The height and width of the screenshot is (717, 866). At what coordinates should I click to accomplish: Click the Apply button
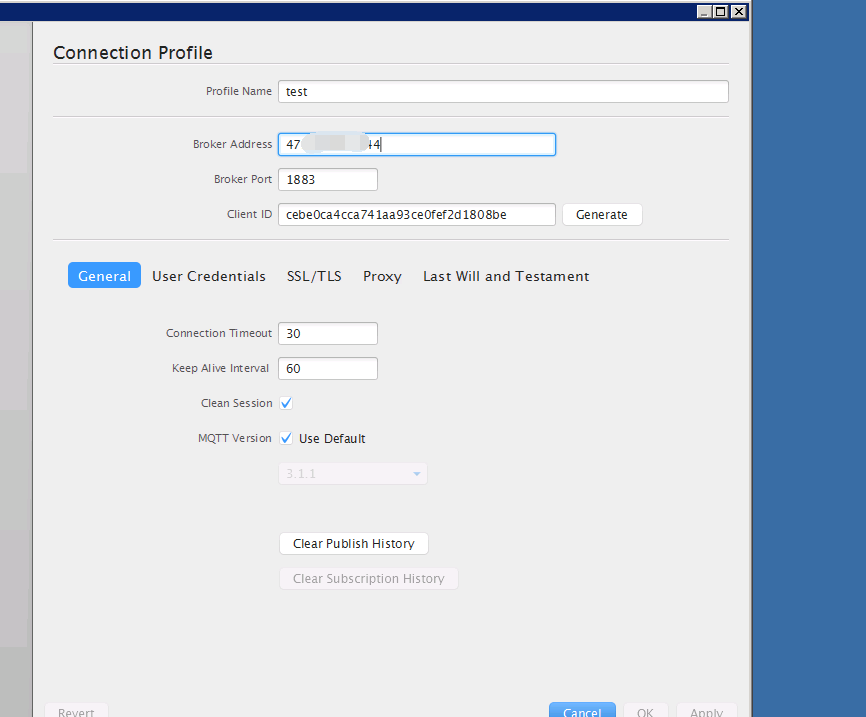tap(706, 710)
